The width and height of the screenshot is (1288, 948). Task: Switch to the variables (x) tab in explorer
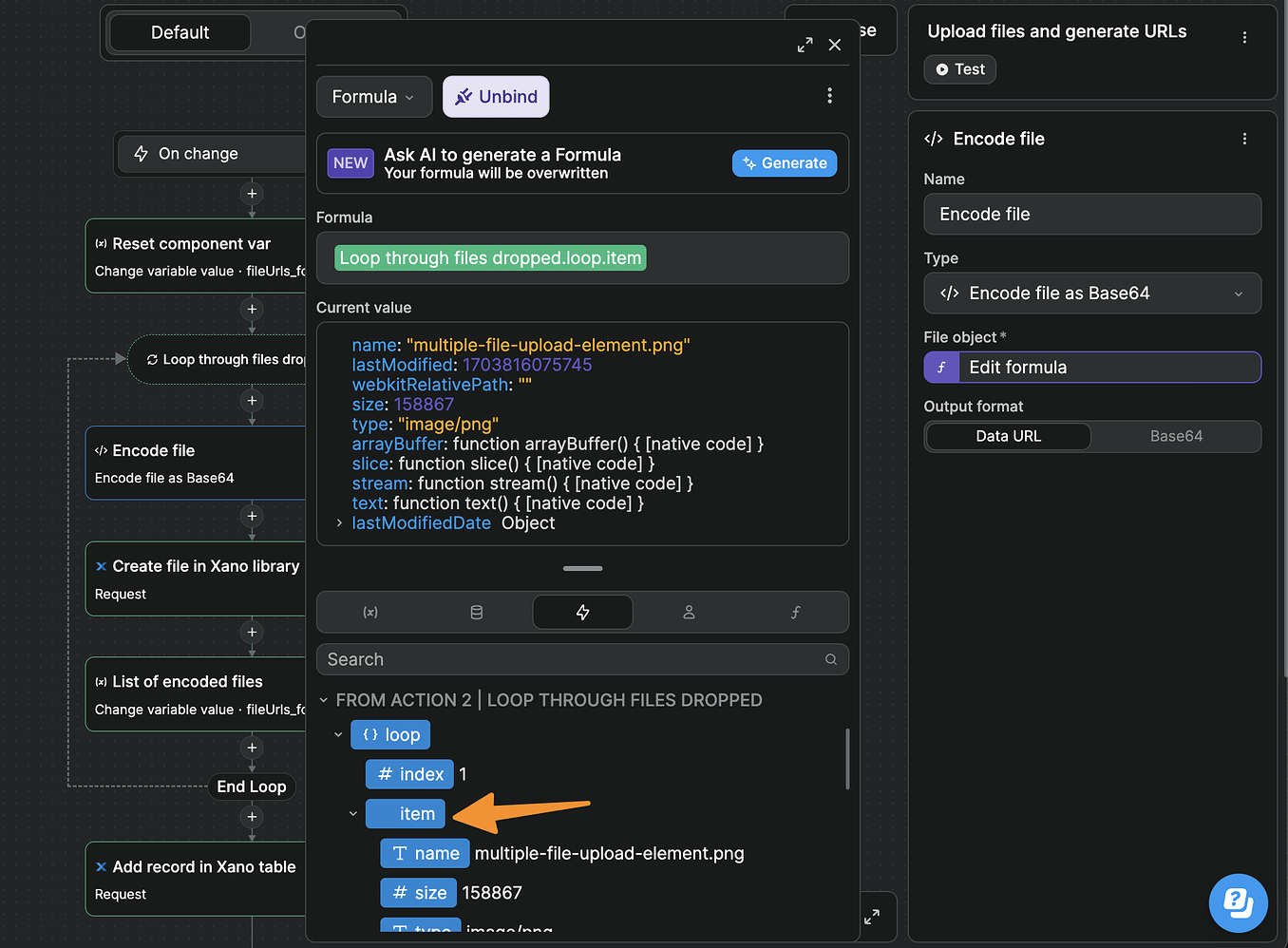[370, 612]
